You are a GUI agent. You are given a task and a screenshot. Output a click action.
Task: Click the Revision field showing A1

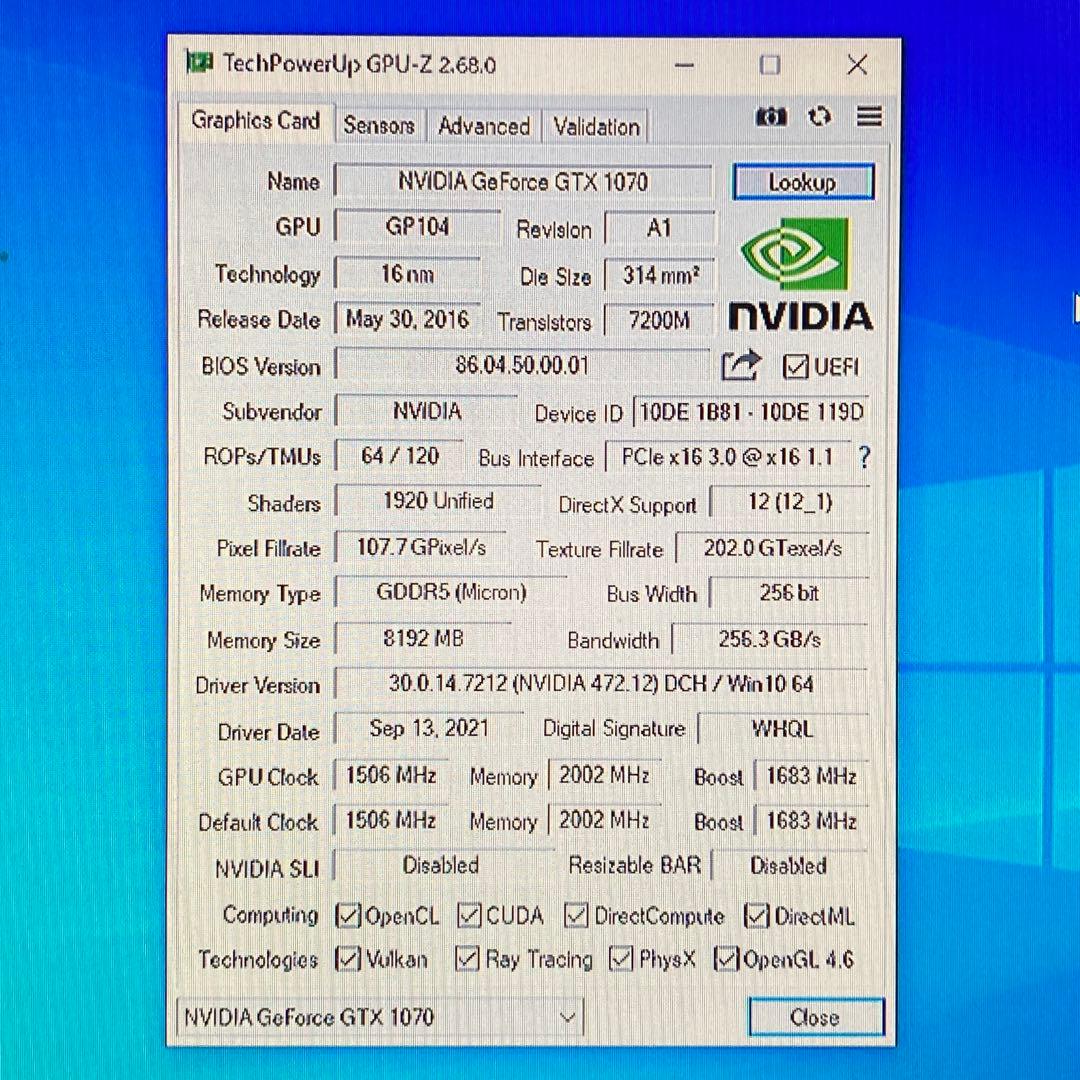660,228
